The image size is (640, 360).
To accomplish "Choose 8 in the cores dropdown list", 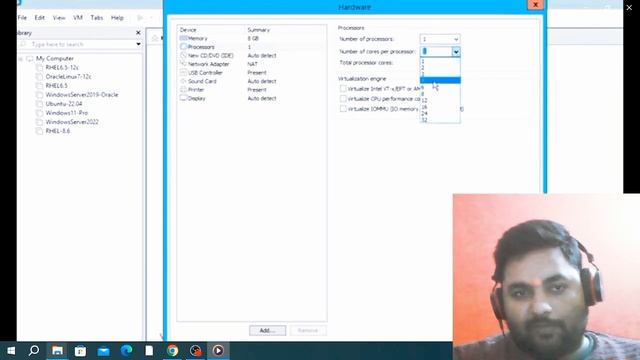I will (x=440, y=93).
